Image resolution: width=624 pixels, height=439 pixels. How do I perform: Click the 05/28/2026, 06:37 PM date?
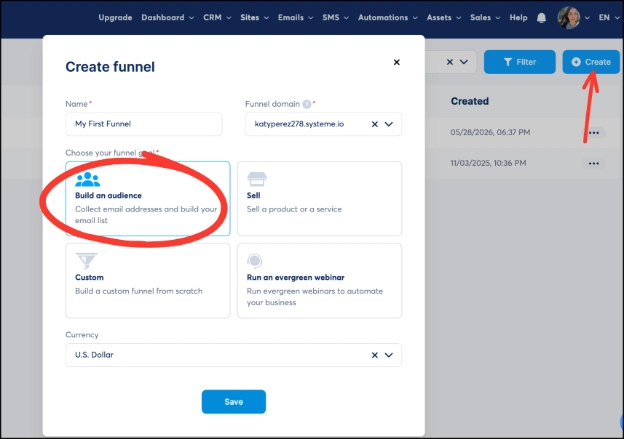(x=490, y=132)
